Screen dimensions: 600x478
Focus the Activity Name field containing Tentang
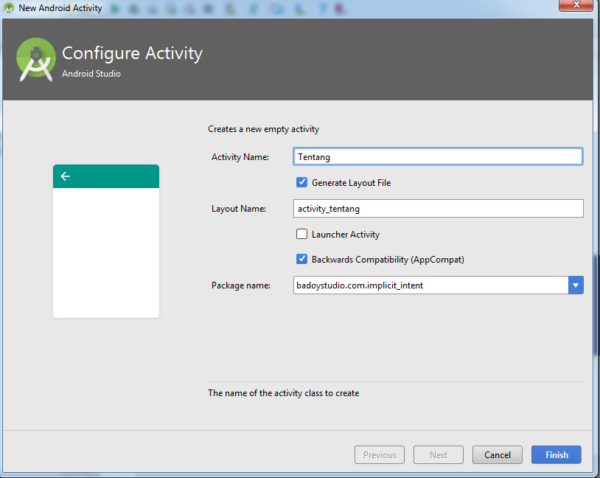pos(437,156)
